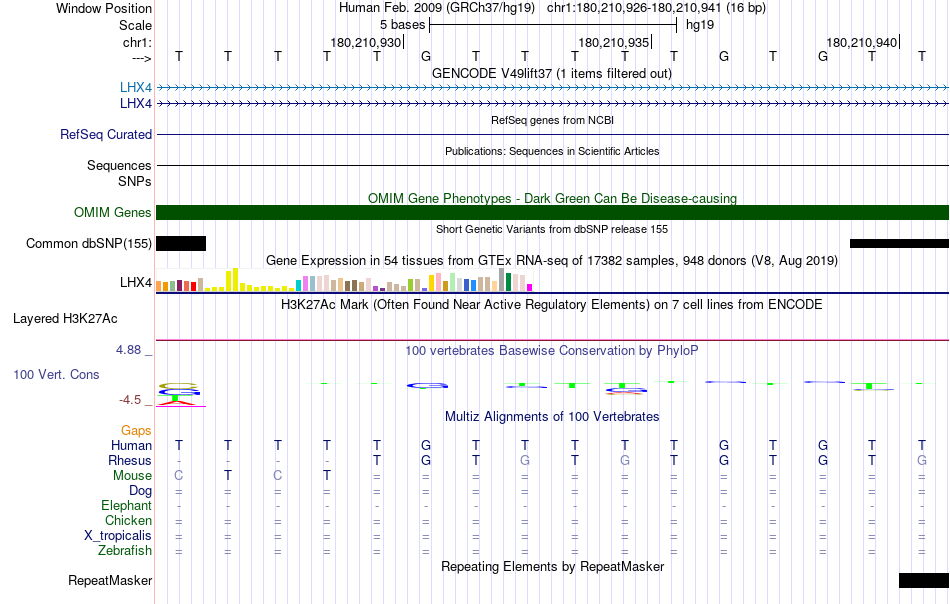The height and width of the screenshot is (604, 950).
Task: Click the RepeatMasker track label
Action: (110, 580)
